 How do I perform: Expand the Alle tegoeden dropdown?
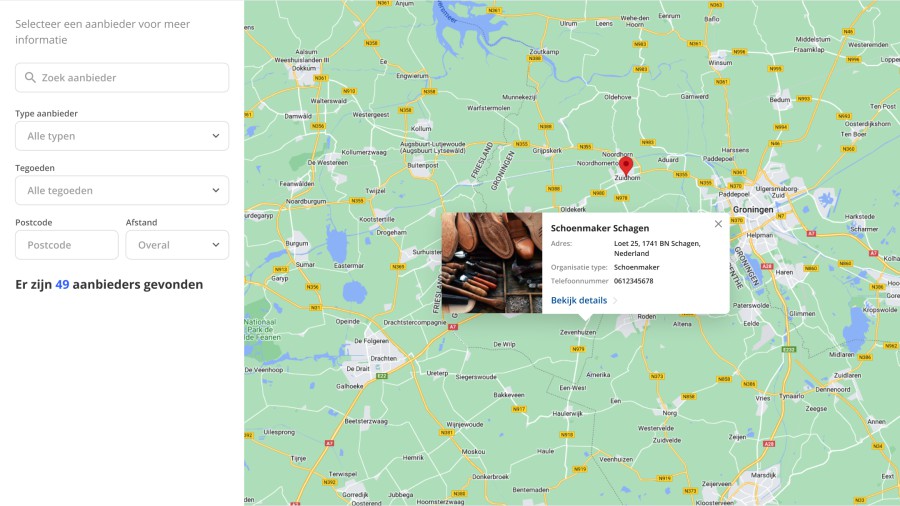122,190
